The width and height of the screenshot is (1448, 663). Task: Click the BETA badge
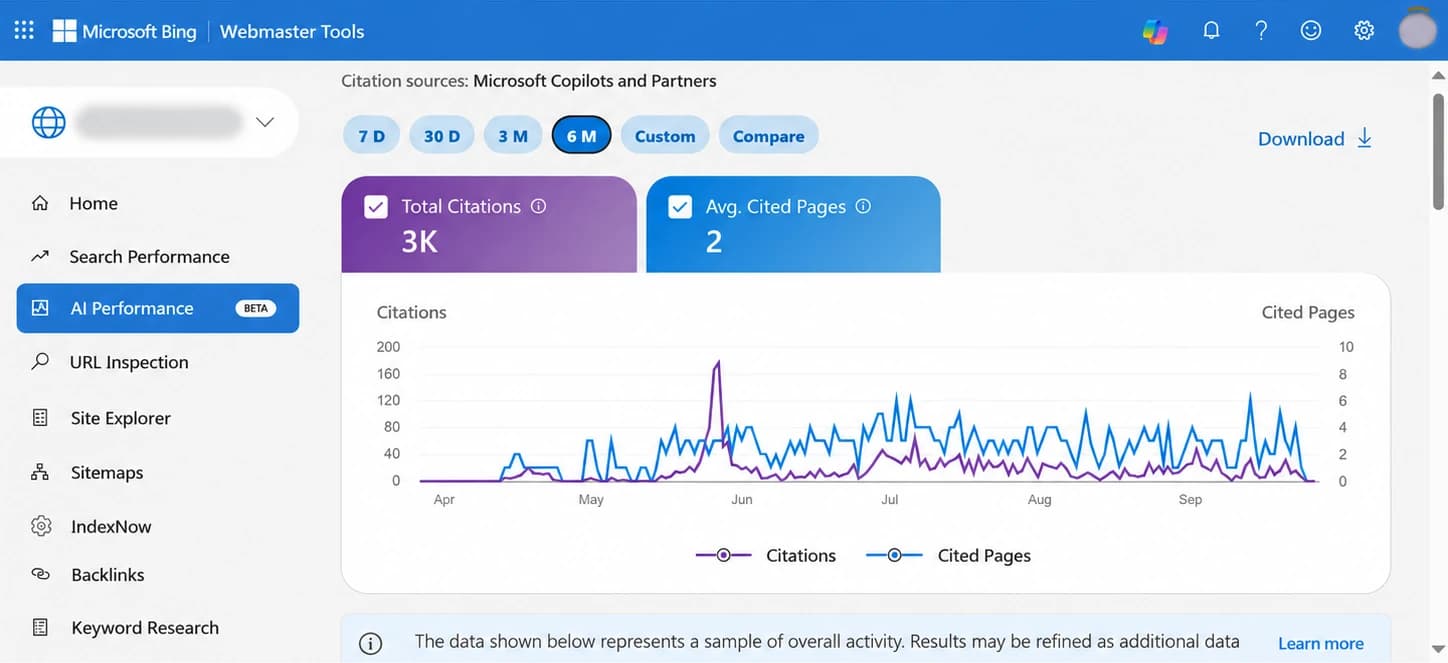tap(256, 308)
